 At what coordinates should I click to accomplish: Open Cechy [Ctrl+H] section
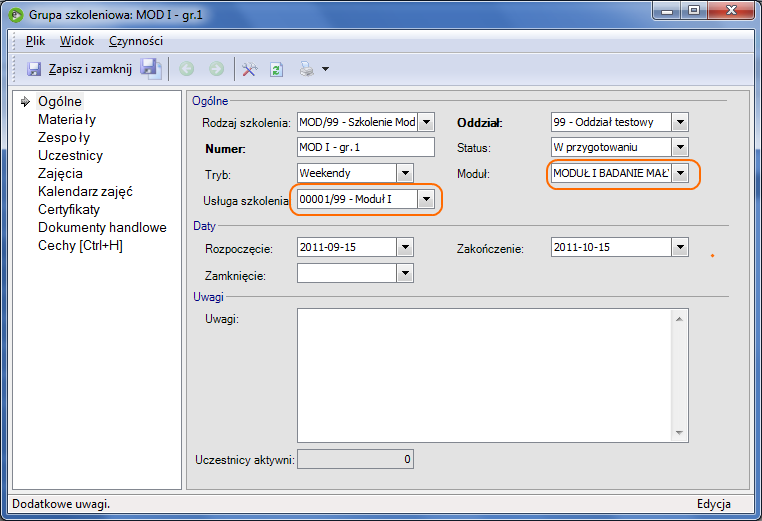point(80,245)
